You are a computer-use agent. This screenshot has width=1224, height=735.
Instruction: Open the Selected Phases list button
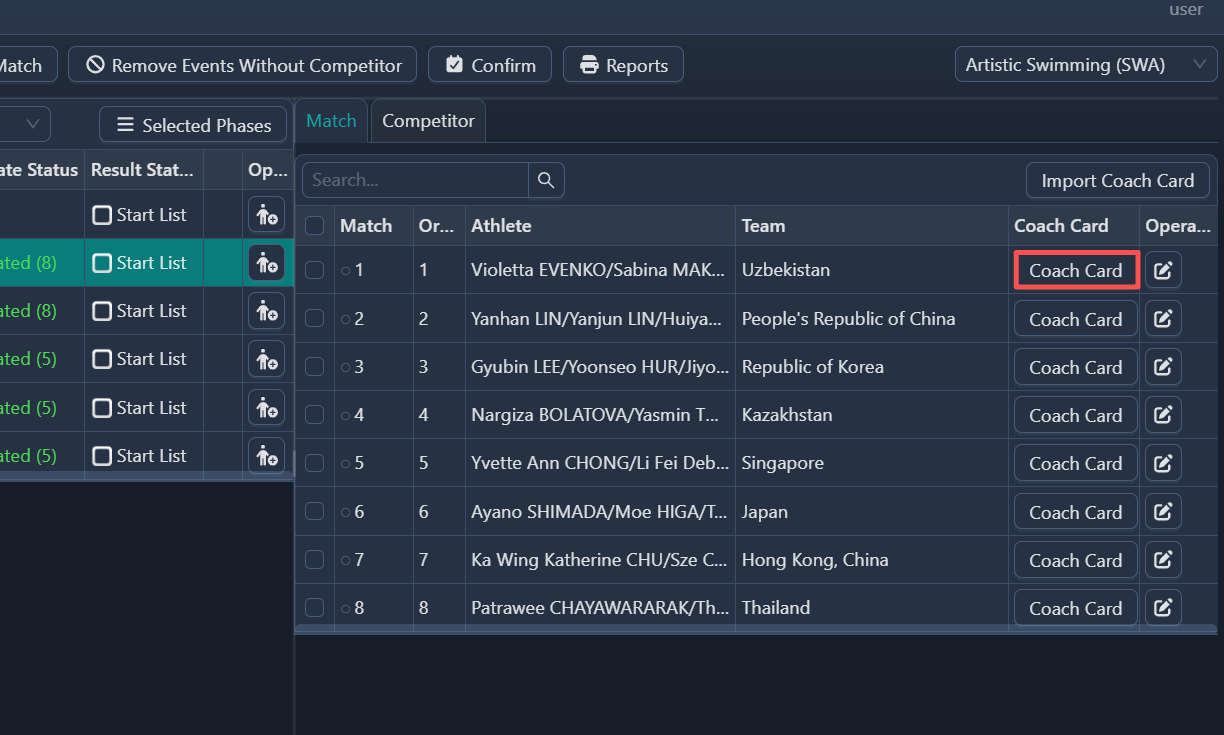pyautogui.click(x=194, y=125)
